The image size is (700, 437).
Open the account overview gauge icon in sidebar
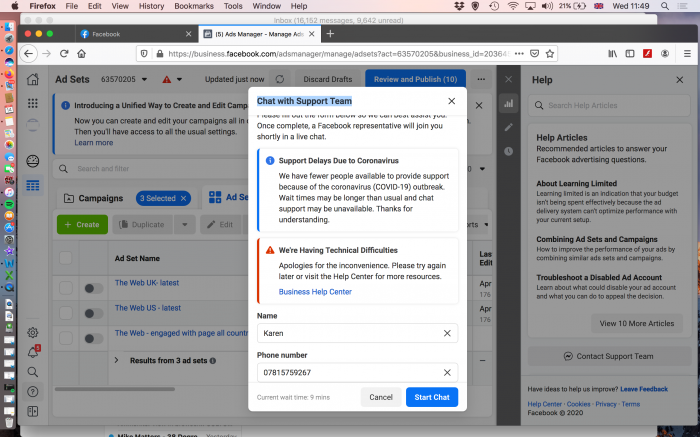(x=33, y=161)
